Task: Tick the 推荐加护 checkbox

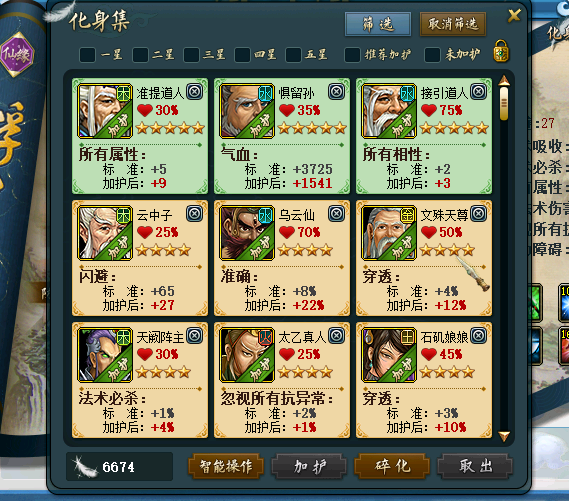Action: (x=352, y=55)
